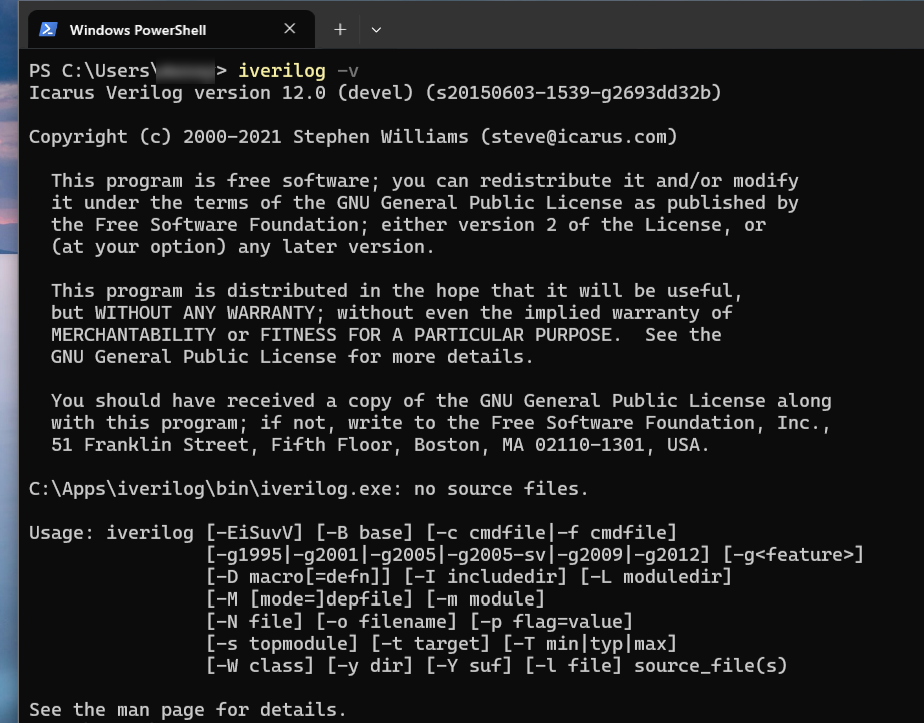Click 'See the man page for details.'
Viewport: 924px width, 723px height.
click(188, 709)
